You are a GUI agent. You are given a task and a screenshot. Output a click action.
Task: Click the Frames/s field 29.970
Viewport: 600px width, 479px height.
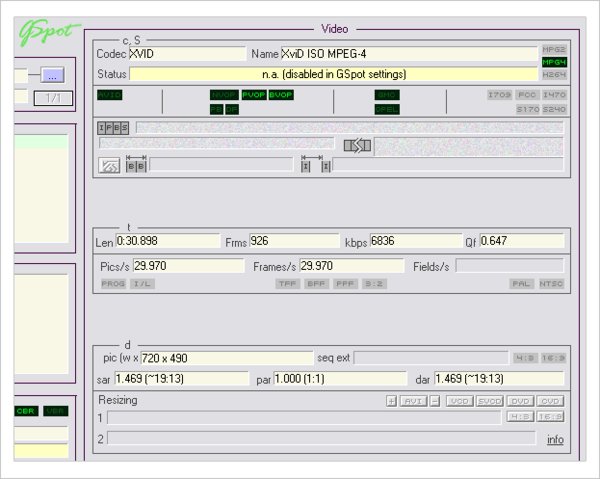[x=352, y=266]
